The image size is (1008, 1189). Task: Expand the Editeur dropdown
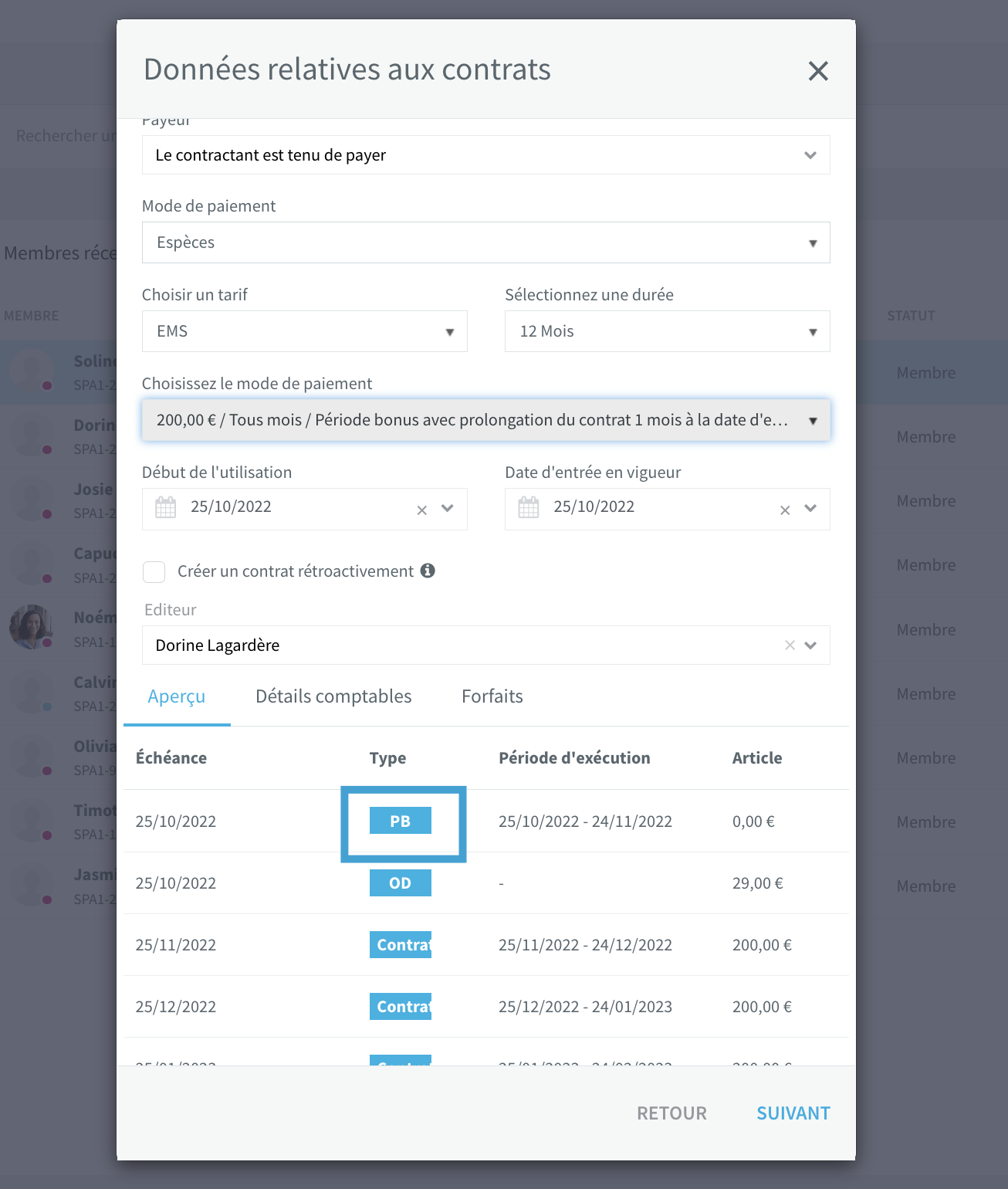coord(810,645)
